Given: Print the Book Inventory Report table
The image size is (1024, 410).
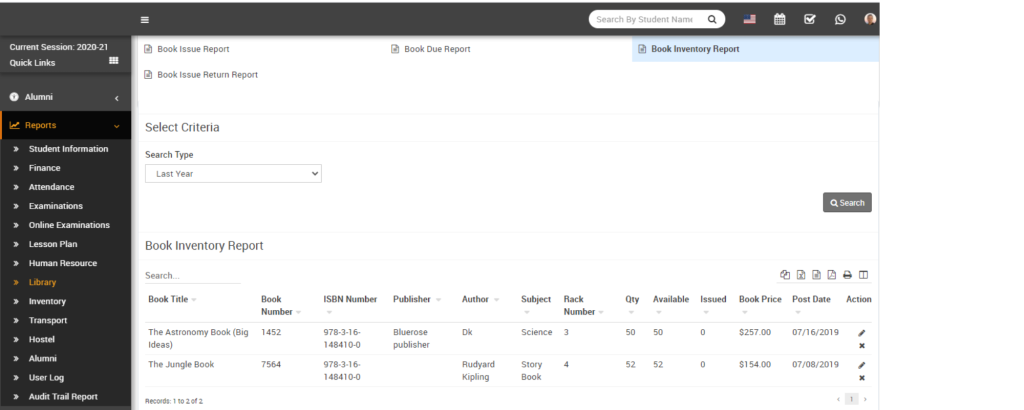Looking at the screenshot, I should [x=847, y=275].
